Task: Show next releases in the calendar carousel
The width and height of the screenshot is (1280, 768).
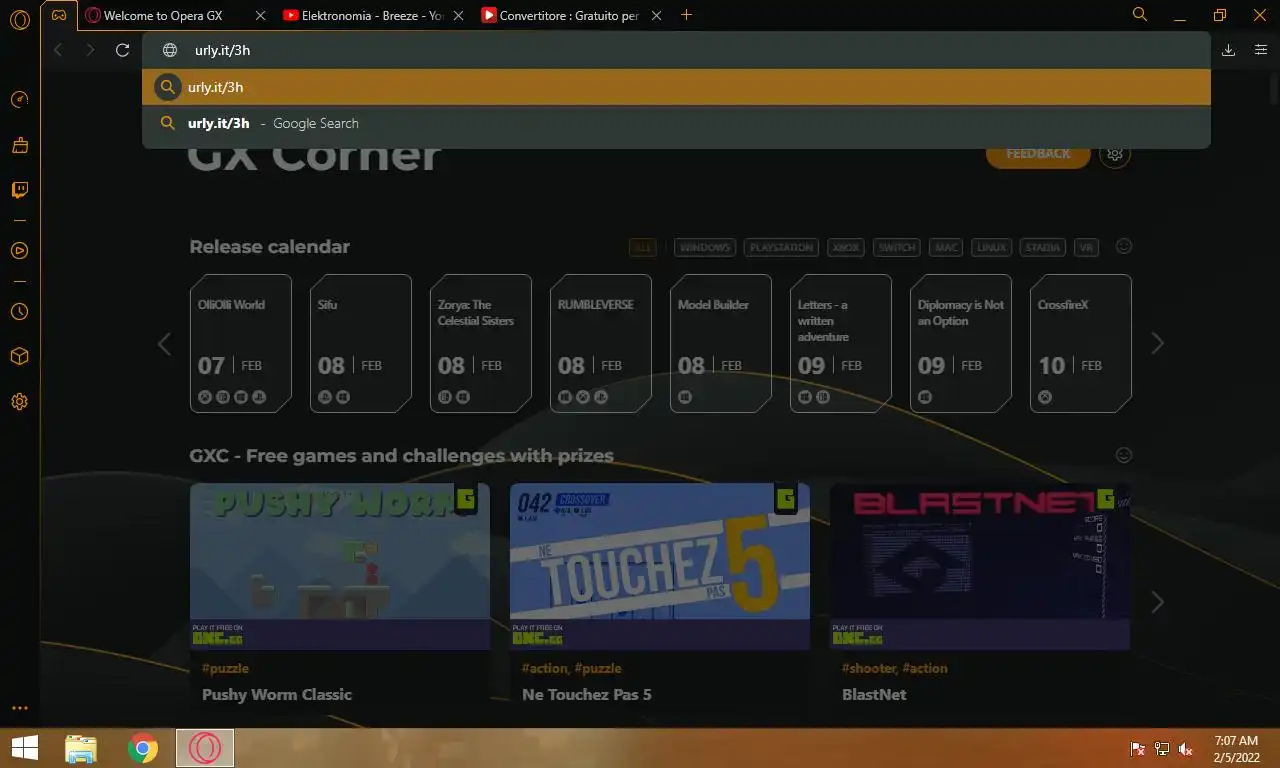Action: tap(1157, 343)
